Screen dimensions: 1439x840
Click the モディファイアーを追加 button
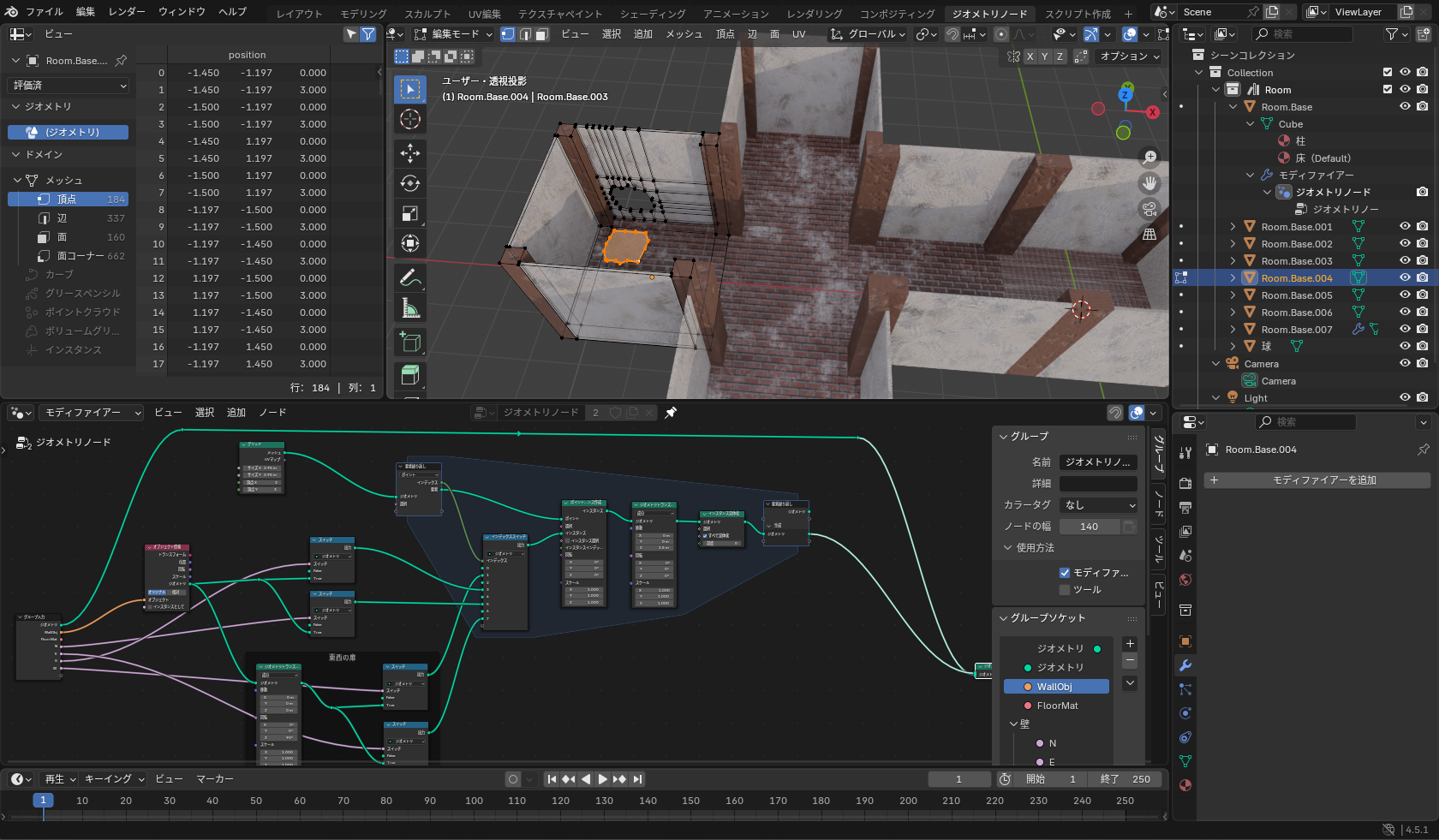1317,480
